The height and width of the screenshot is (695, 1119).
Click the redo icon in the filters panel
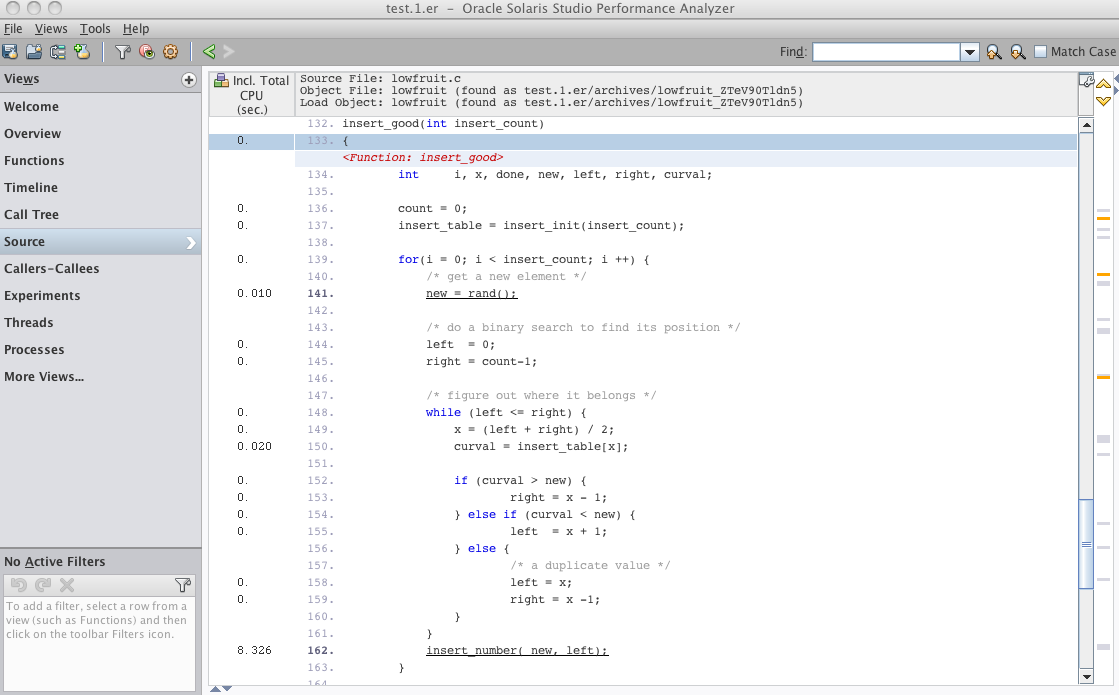tap(43, 585)
